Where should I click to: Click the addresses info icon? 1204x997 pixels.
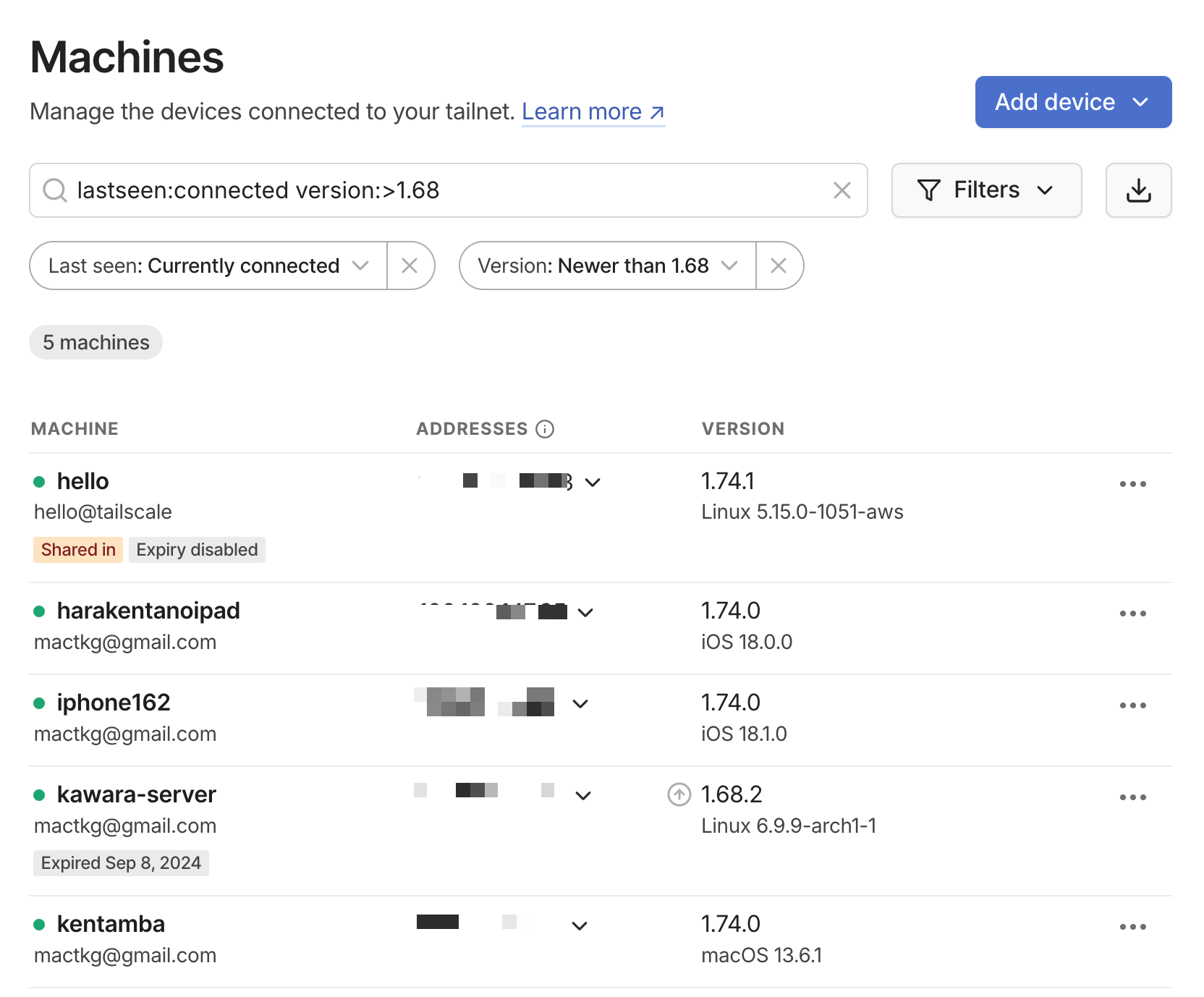coord(545,429)
